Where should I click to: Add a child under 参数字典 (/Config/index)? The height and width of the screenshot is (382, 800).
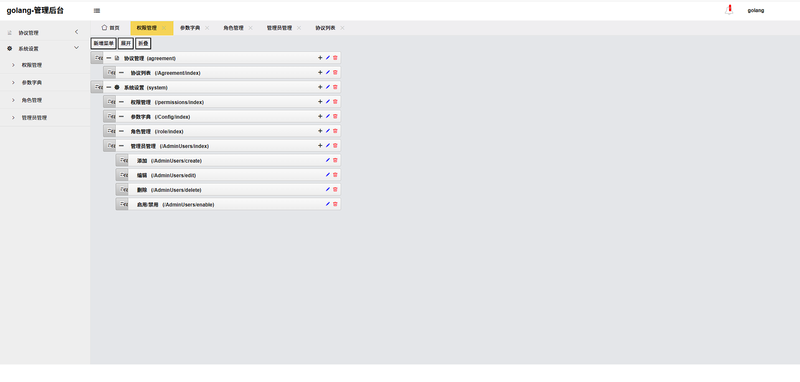[320, 116]
